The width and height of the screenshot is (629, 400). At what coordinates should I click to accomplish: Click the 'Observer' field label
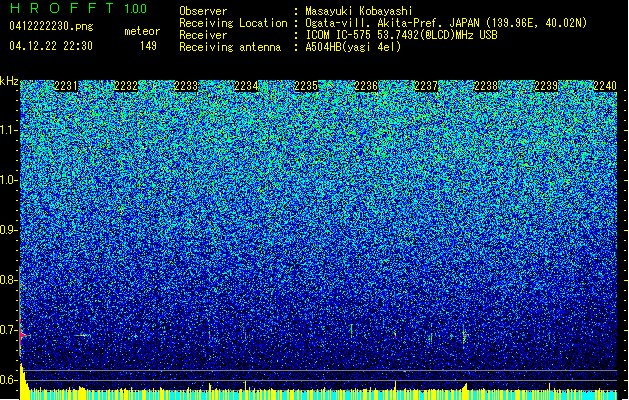[x=203, y=11]
